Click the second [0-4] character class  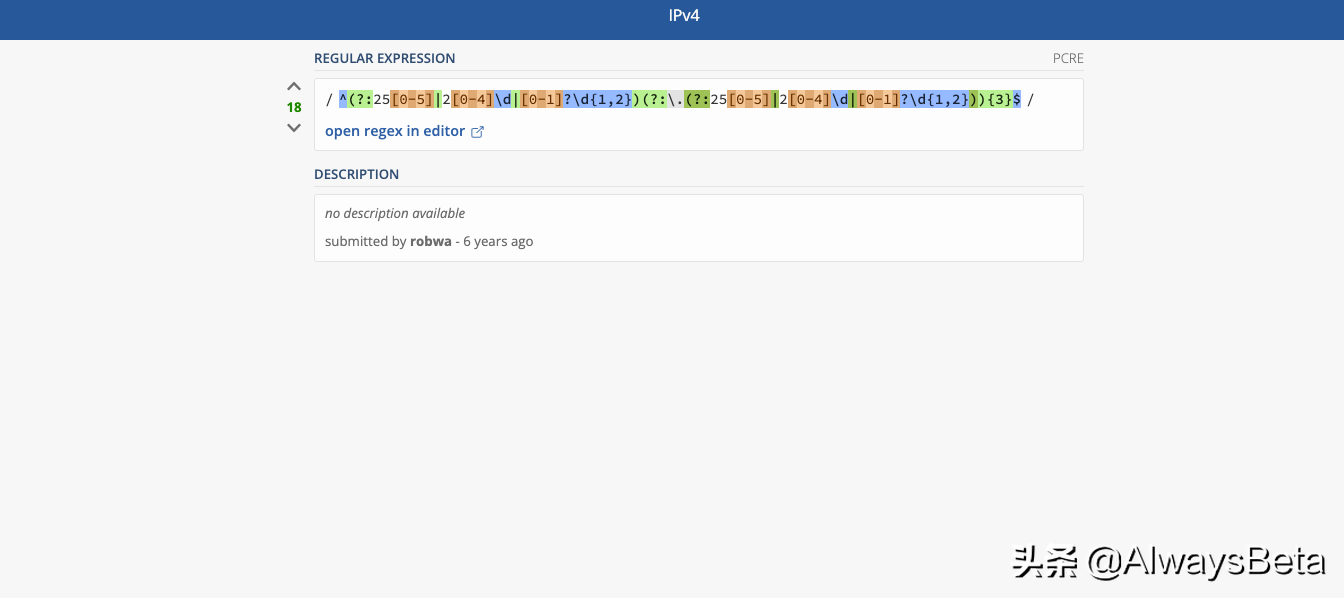click(810, 99)
